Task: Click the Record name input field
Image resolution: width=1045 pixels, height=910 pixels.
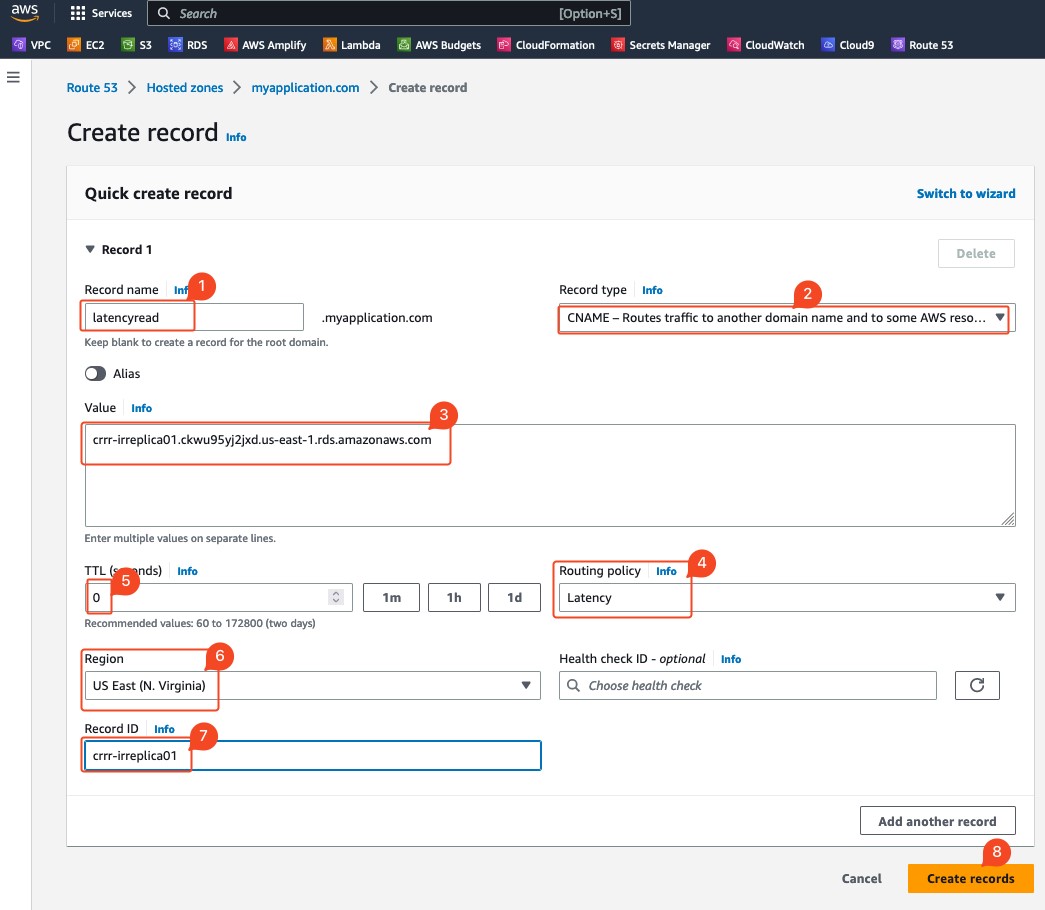Action: [194, 317]
